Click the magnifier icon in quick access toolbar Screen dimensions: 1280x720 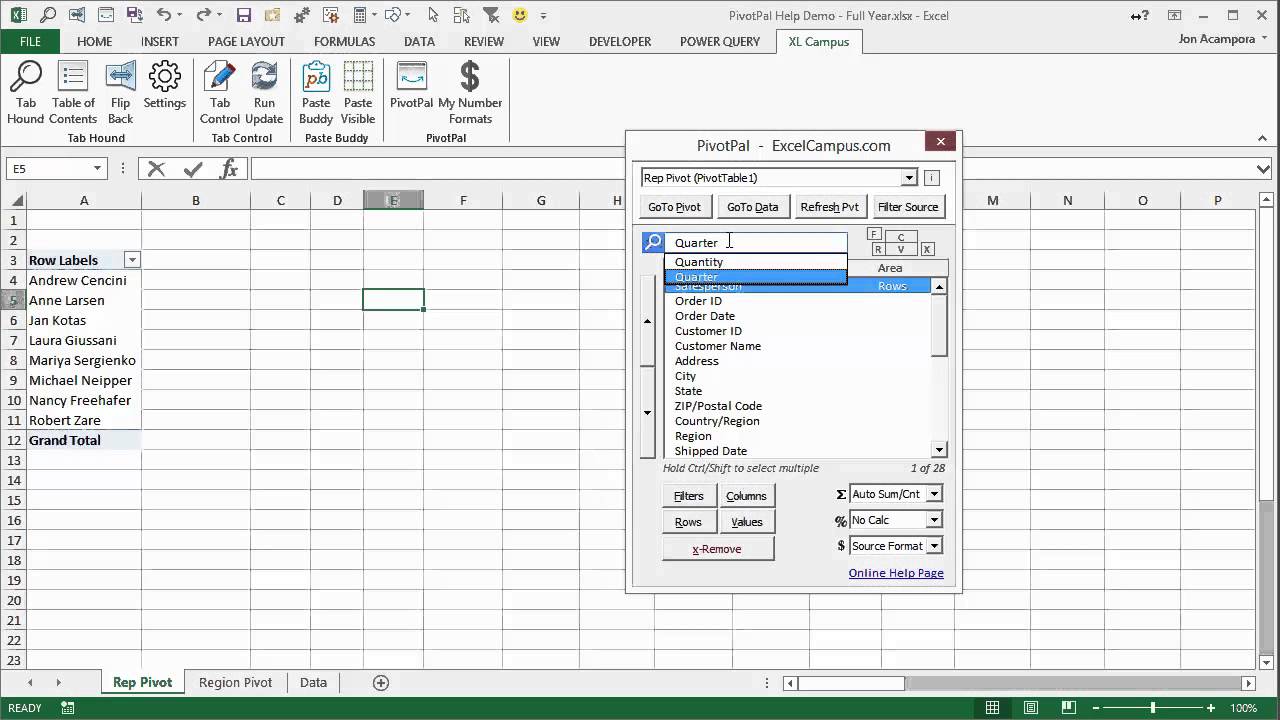tap(49, 15)
